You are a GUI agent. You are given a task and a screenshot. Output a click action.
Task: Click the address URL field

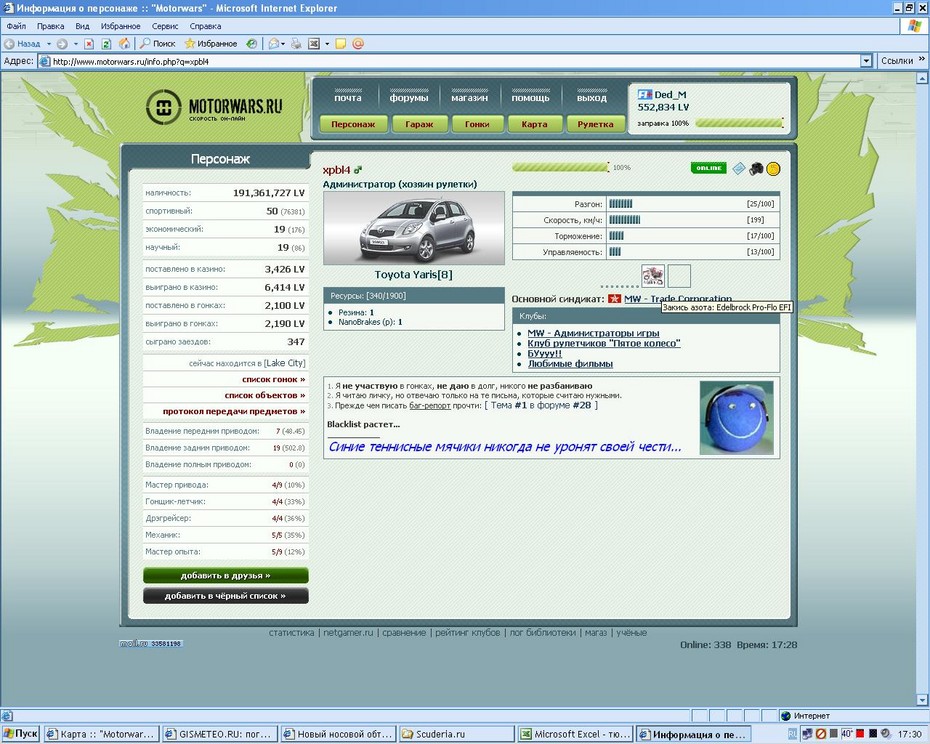pyautogui.click(x=450, y=61)
